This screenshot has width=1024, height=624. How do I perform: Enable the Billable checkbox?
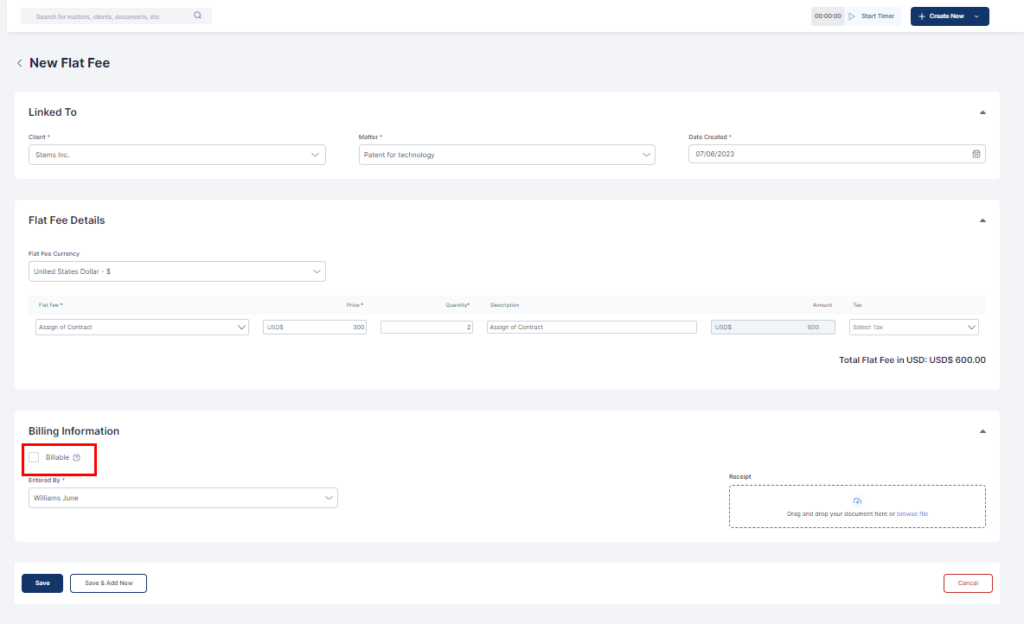[34, 457]
